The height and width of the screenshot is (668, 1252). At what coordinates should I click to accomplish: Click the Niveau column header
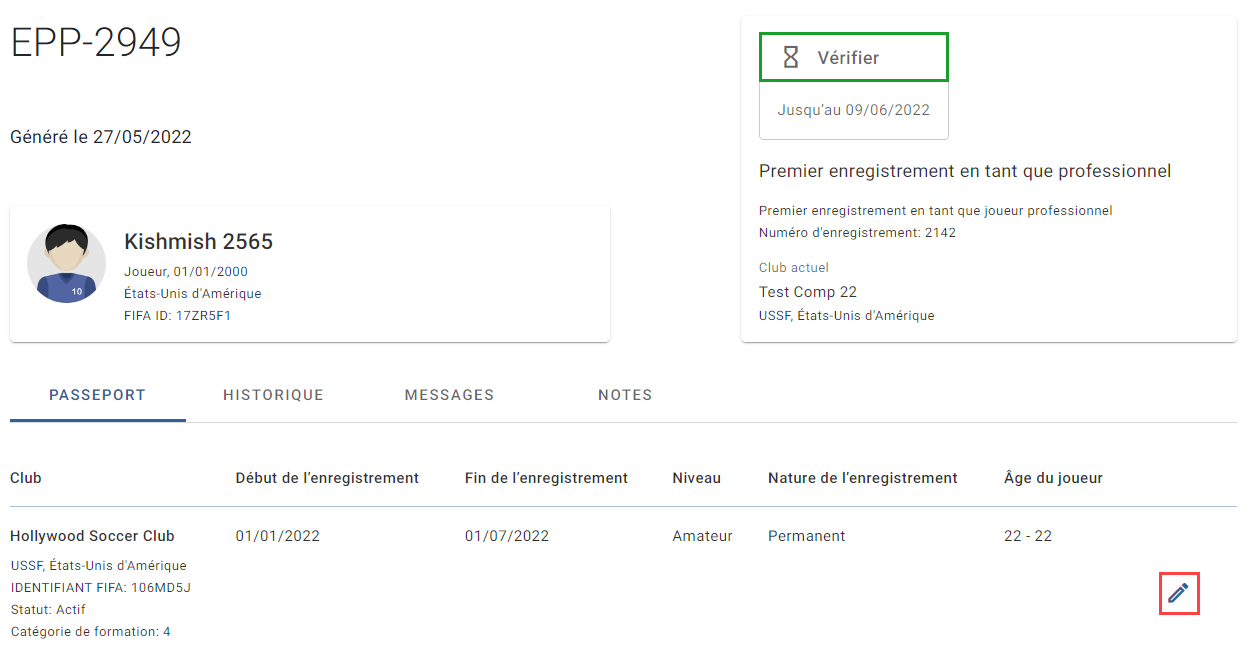[696, 478]
